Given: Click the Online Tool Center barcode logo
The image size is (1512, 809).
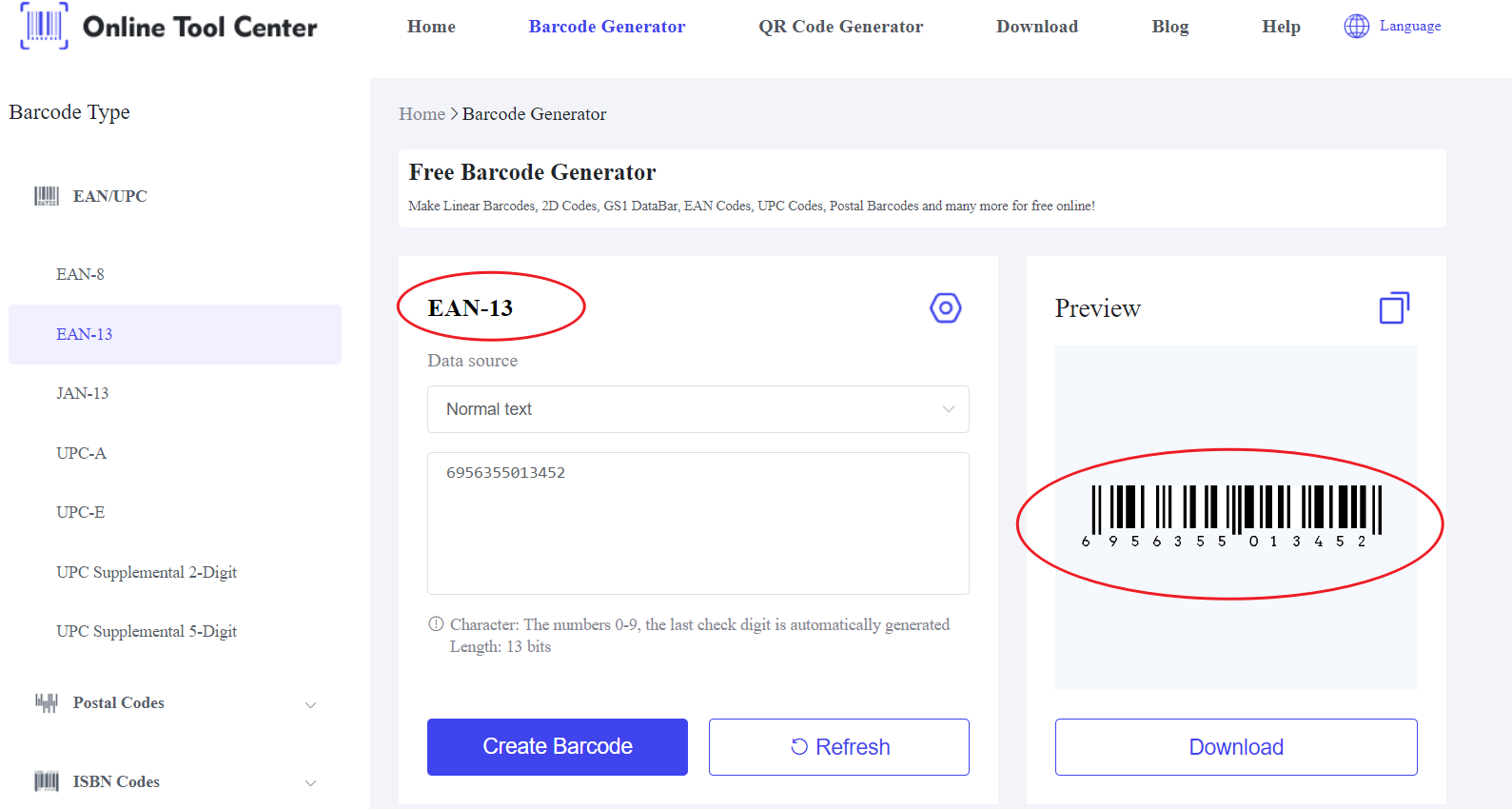Looking at the screenshot, I should pos(44,26).
